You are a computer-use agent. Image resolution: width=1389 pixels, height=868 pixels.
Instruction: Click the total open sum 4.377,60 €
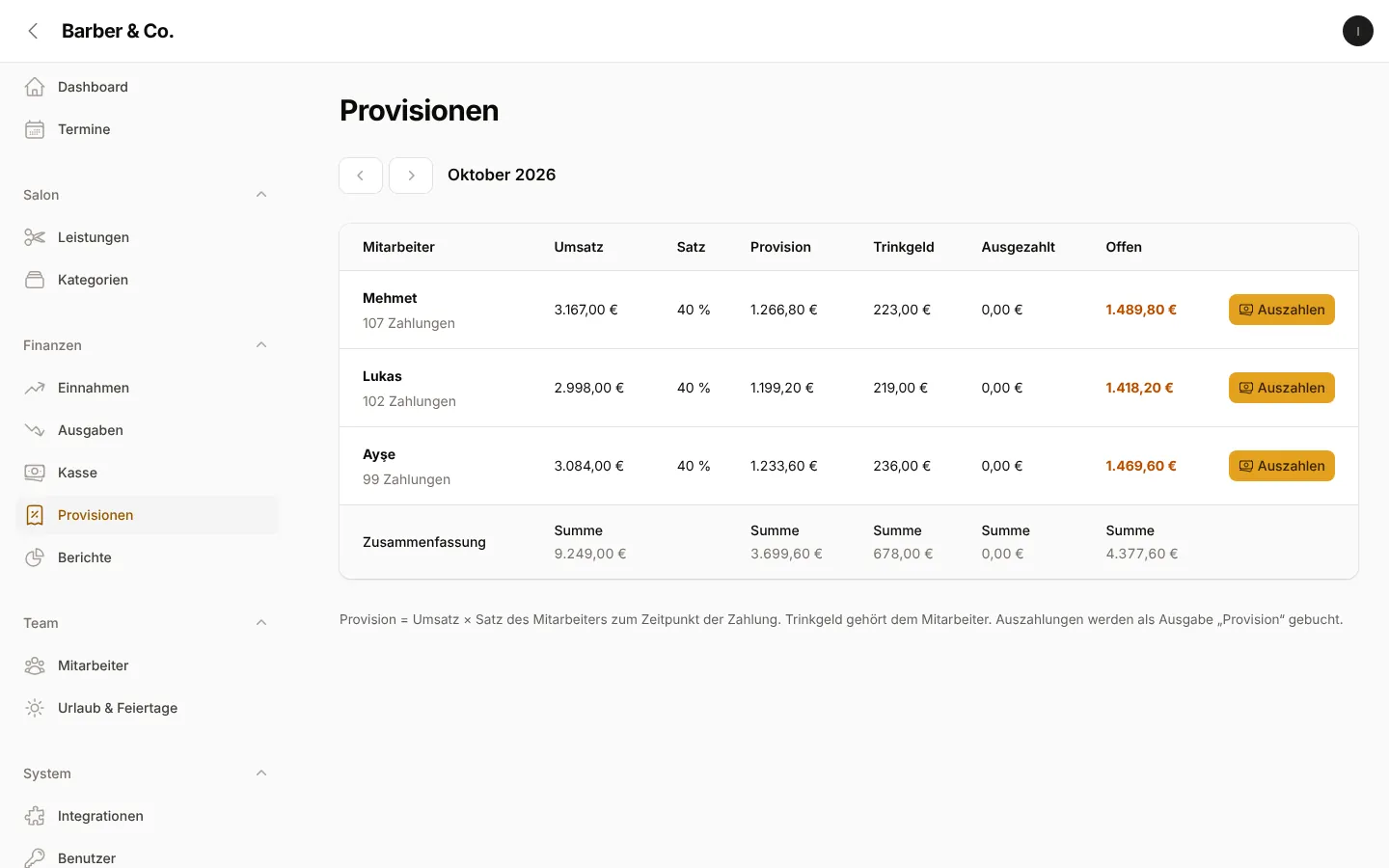[x=1142, y=554]
